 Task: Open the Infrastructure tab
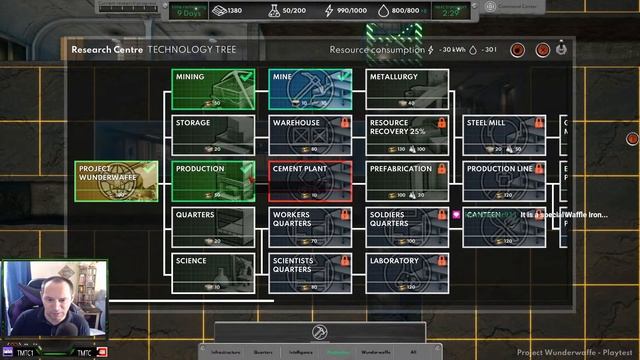pos(226,352)
